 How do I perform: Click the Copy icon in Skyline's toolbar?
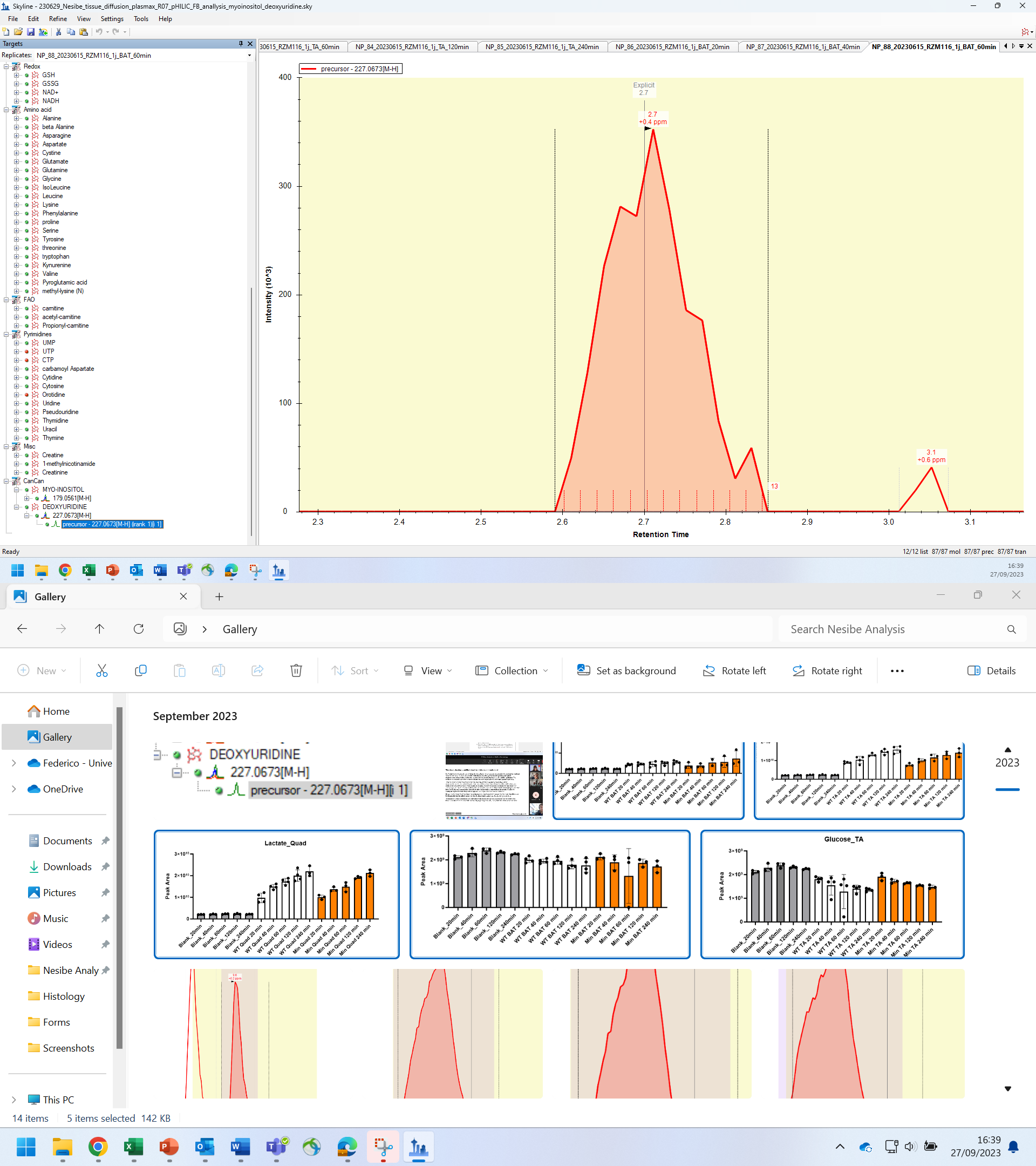71,32
